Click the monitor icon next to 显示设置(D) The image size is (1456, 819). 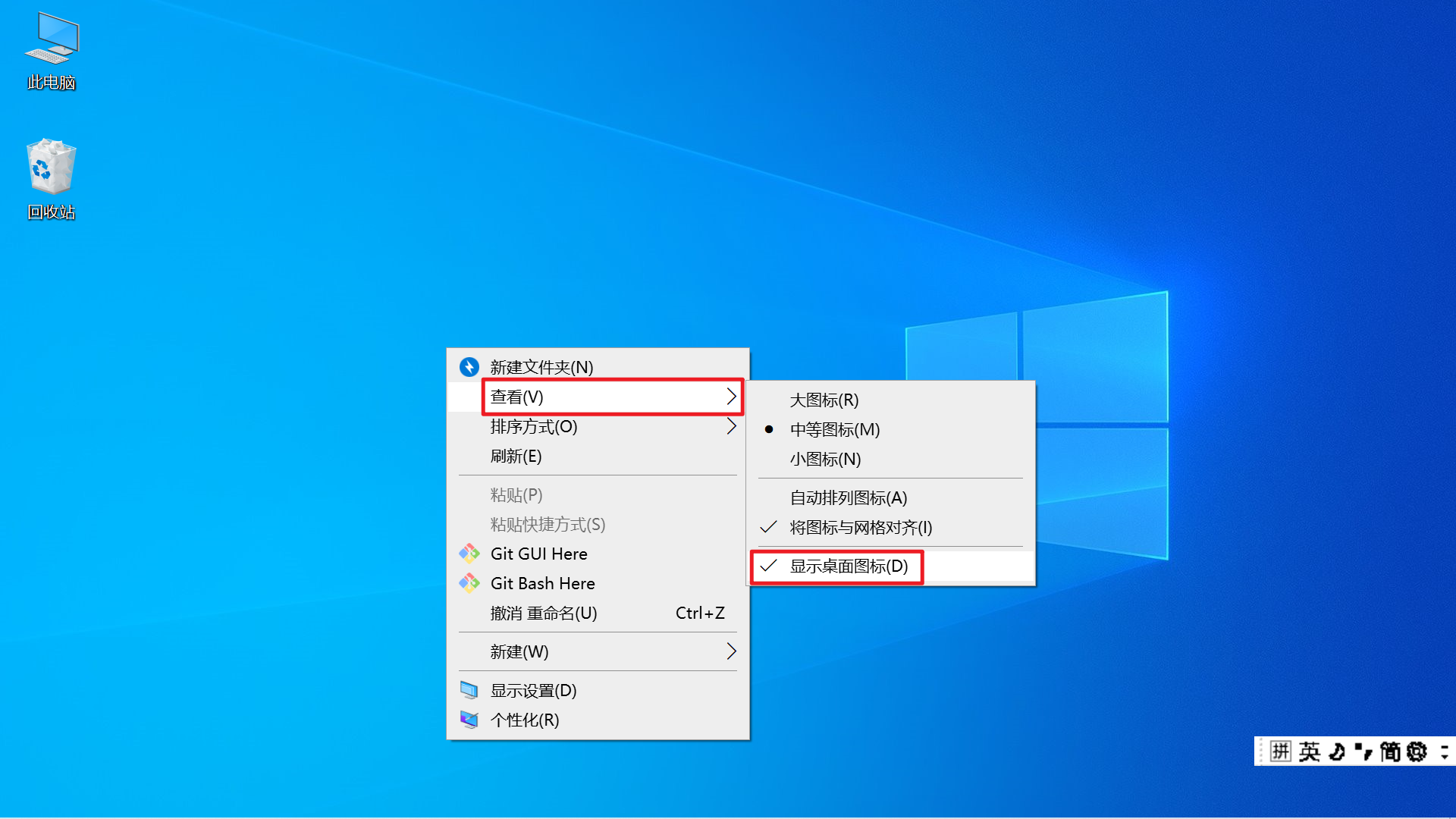[x=469, y=690]
